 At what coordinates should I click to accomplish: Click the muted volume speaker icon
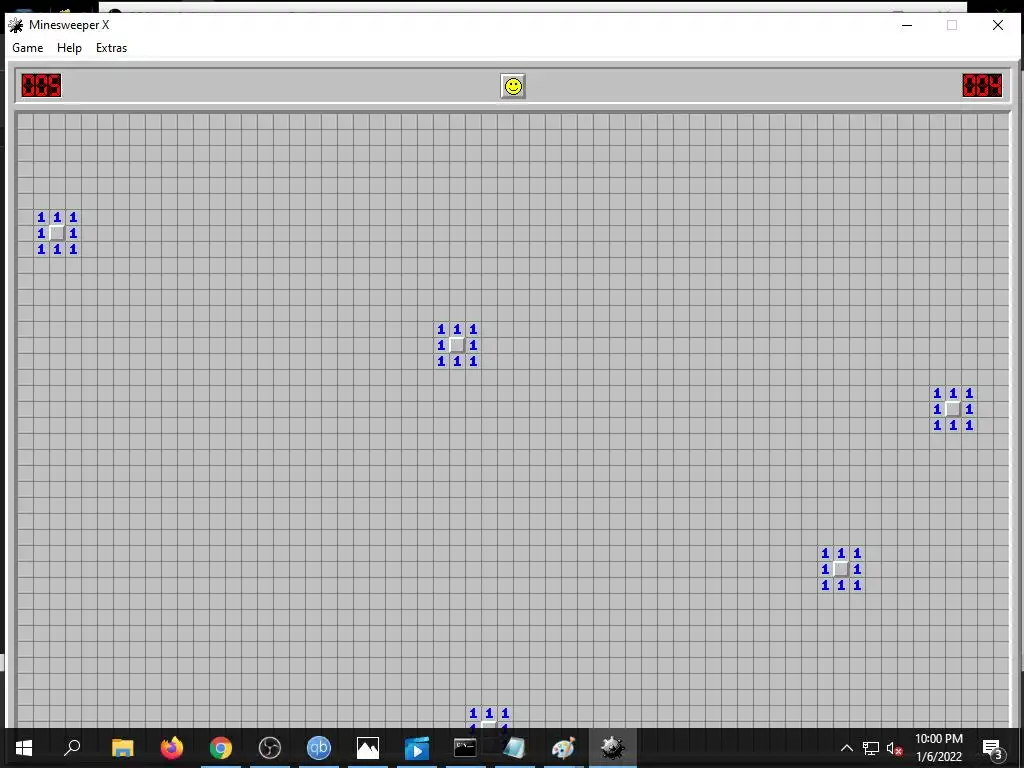point(895,748)
